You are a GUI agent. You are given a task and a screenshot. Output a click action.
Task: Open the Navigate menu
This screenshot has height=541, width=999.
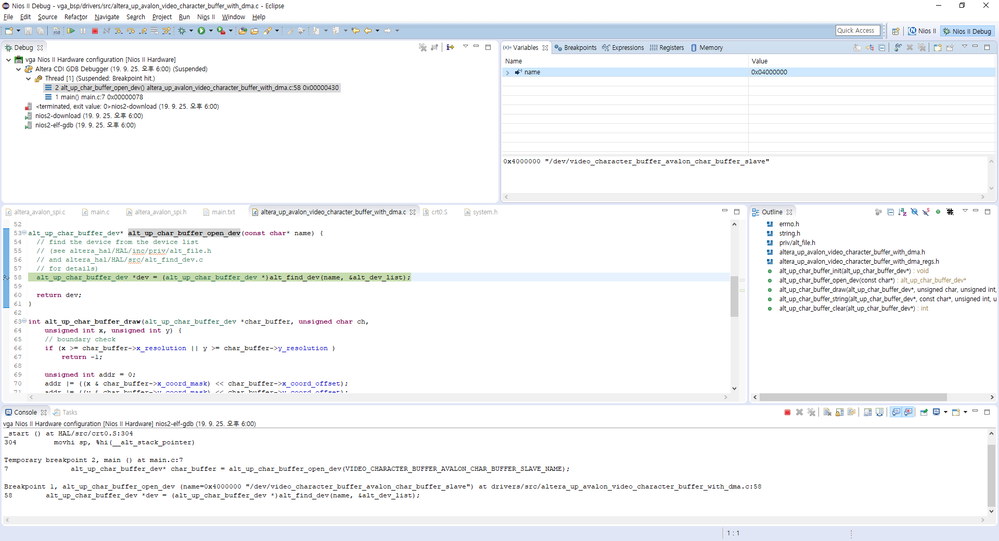[106, 17]
